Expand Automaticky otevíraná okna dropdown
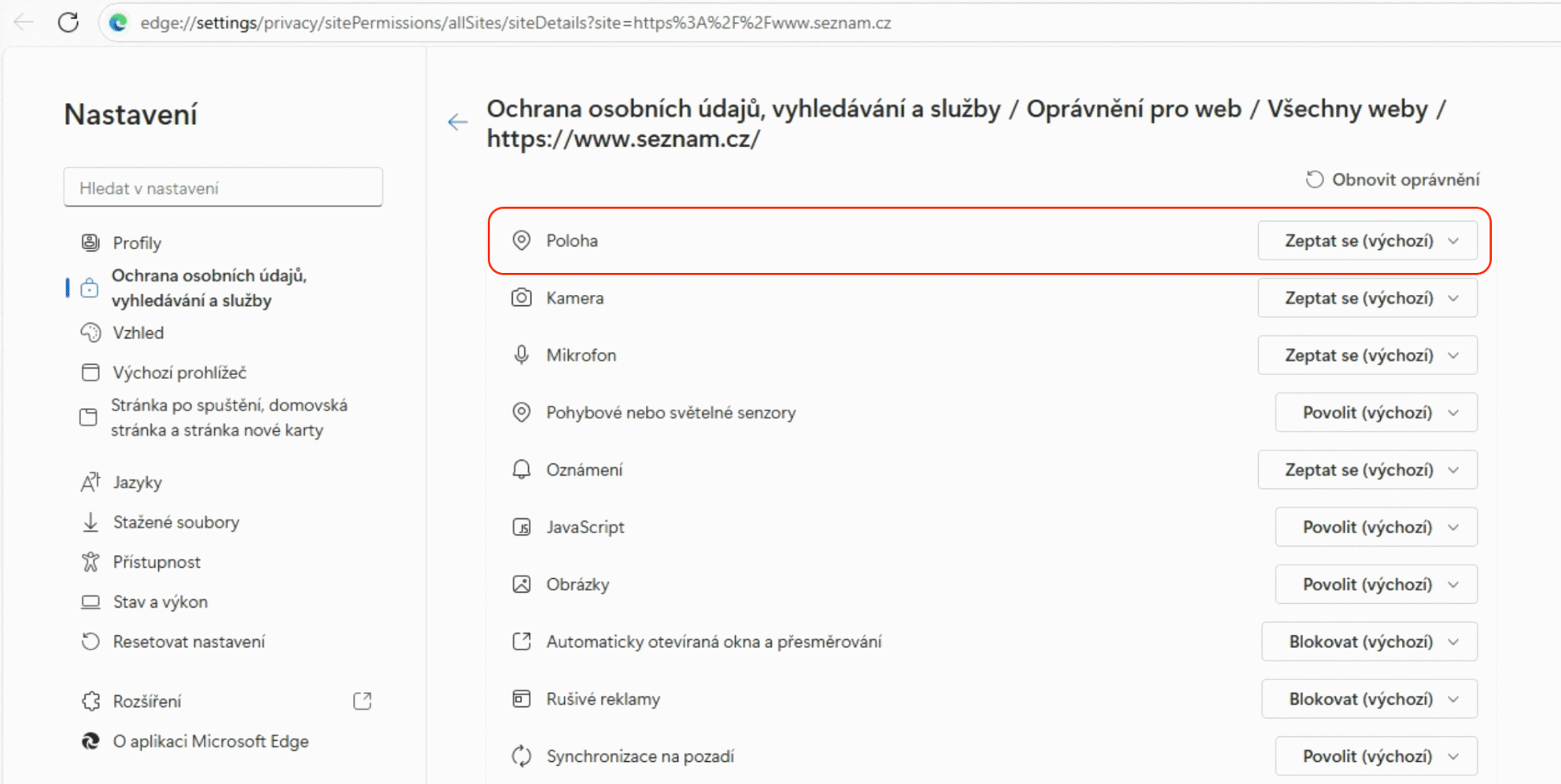Image resolution: width=1561 pixels, height=784 pixels. (x=1369, y=642)
